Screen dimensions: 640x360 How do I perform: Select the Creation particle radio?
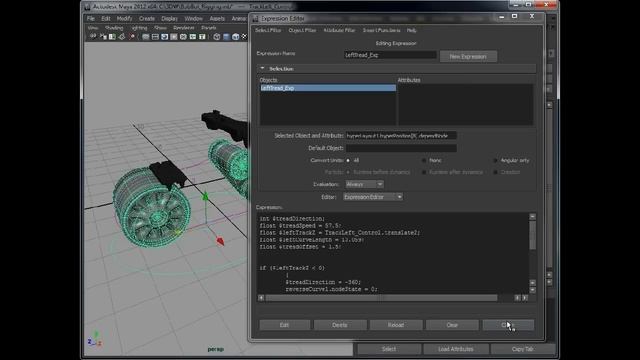click(496, 172)
